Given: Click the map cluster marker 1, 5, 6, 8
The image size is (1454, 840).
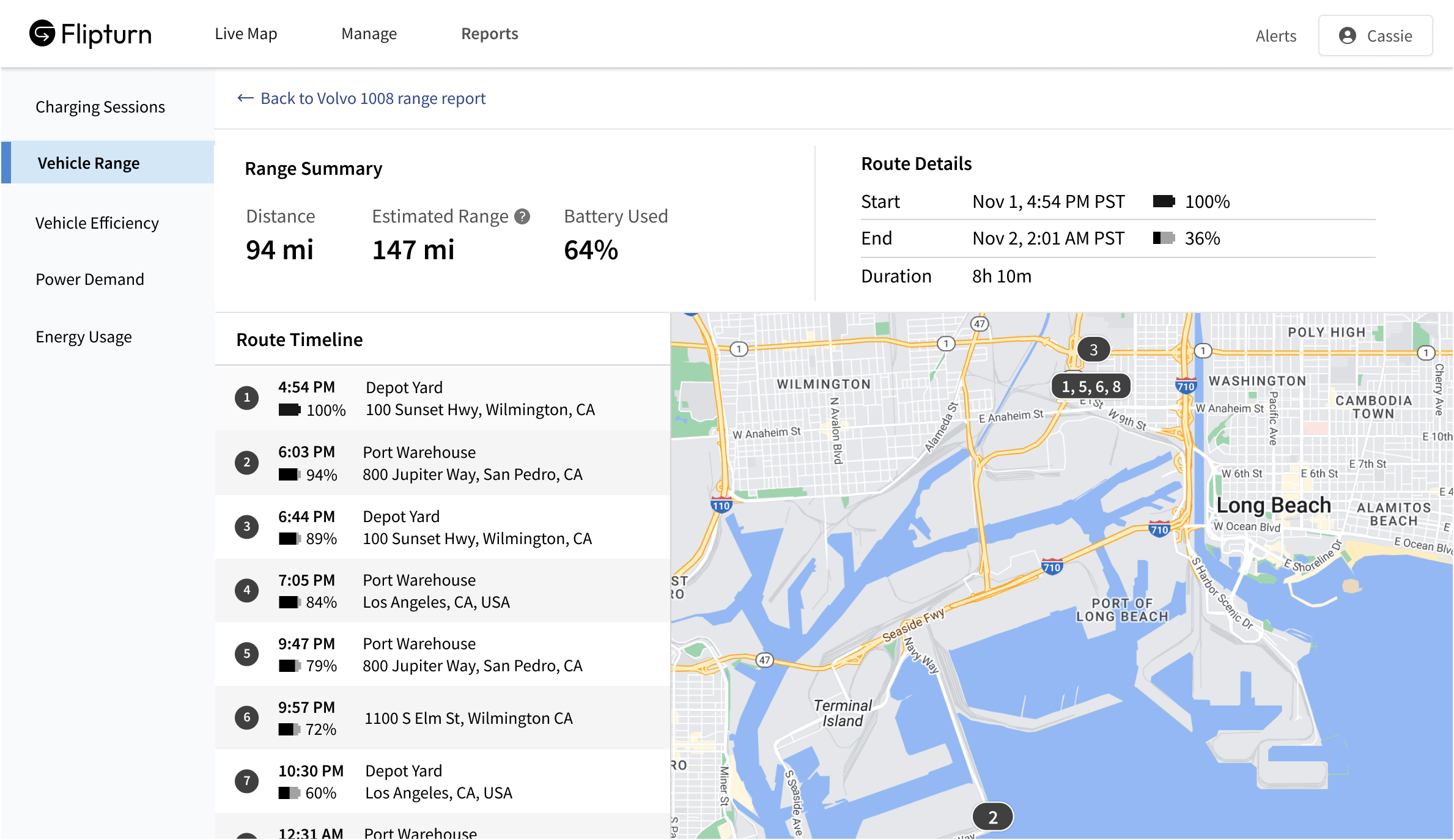Looking at the screenshot, I should click(x=1091, y=386).
